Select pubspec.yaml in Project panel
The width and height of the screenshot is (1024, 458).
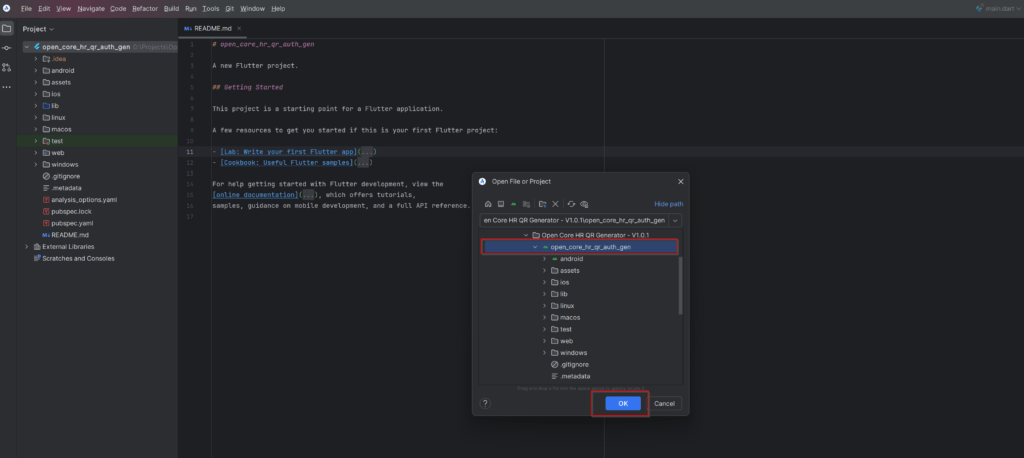coord(72,223)
